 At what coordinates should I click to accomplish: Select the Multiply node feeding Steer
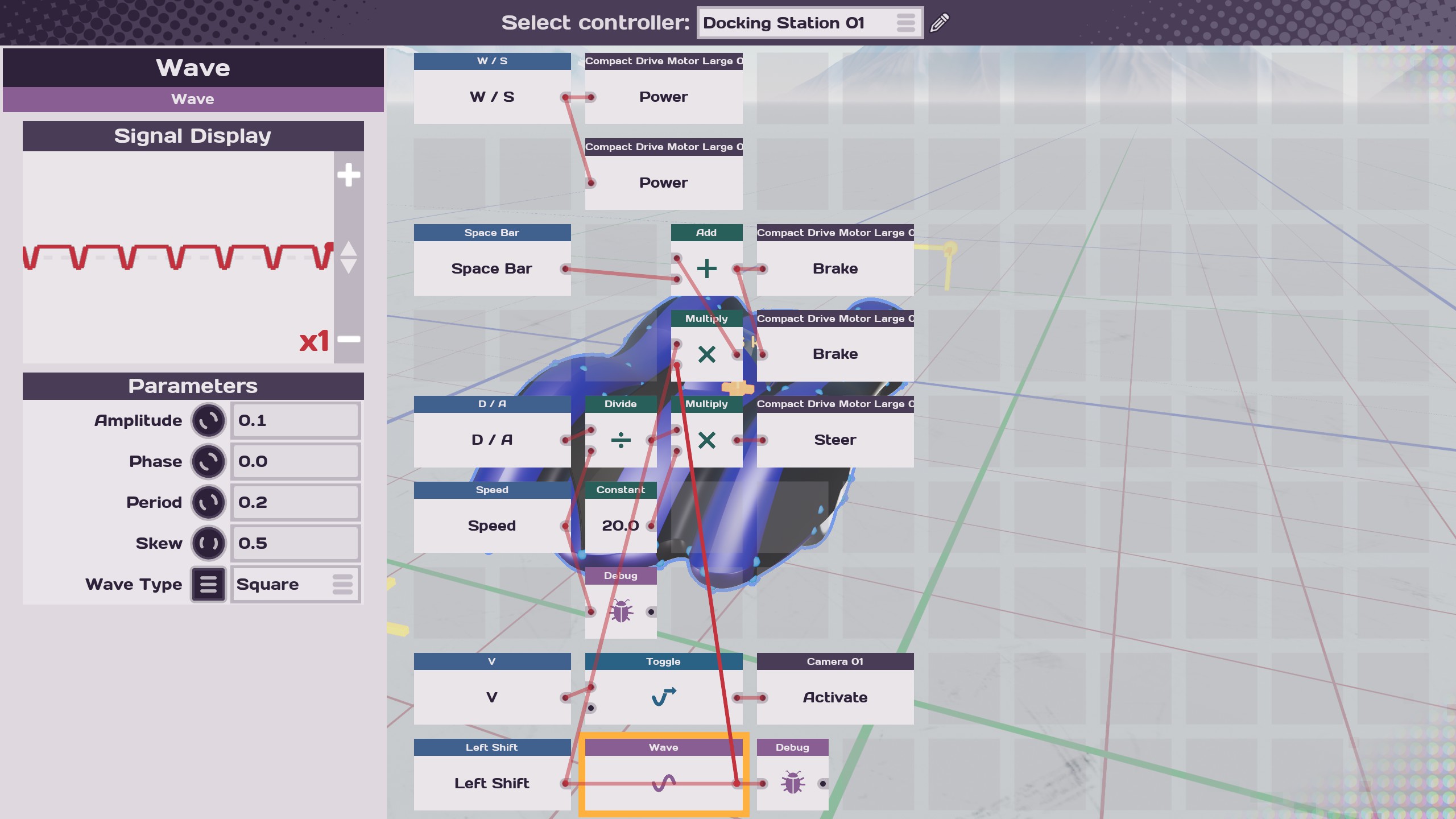[706, 440]
